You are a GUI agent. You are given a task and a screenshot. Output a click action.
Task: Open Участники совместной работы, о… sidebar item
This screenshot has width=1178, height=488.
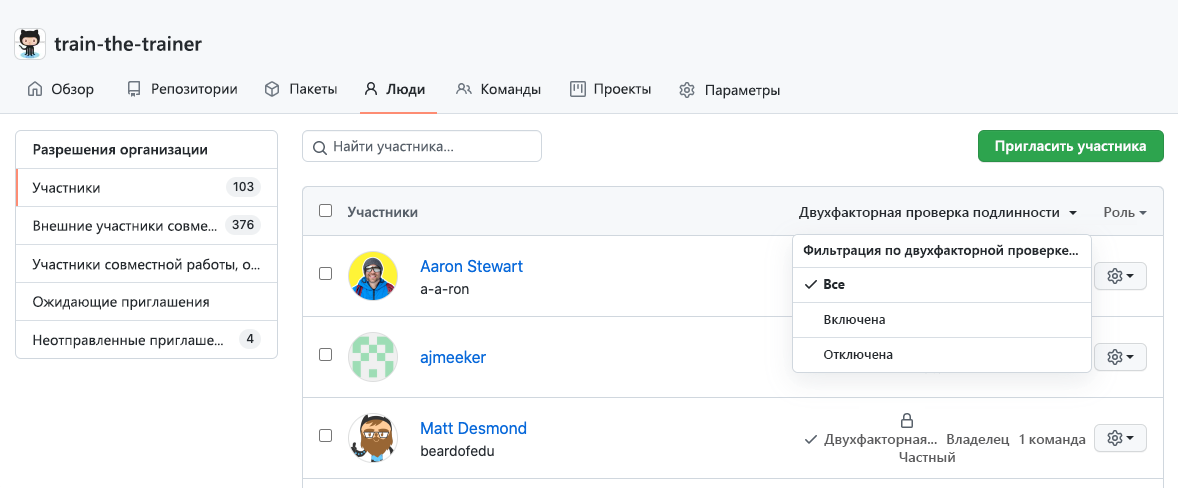coord(146,264)
